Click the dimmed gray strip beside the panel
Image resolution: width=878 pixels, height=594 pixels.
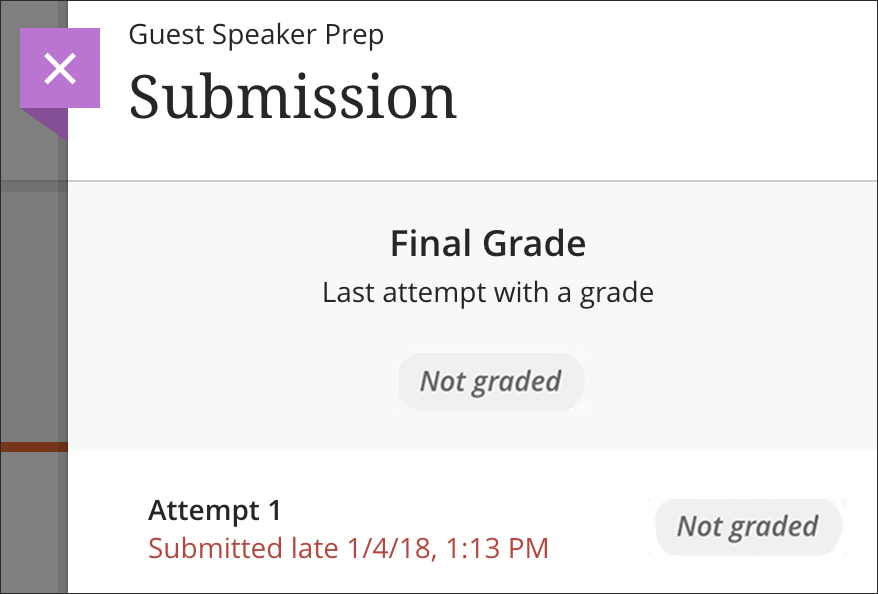tap(33, 300)
